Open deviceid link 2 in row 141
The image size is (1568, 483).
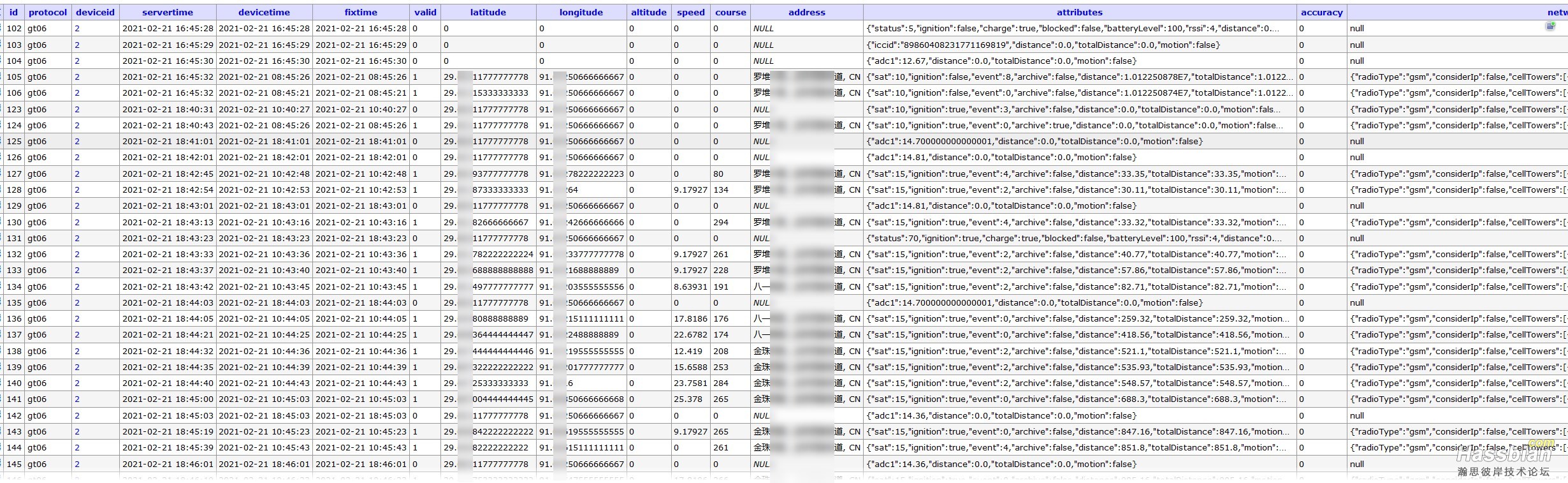point(77,399)
